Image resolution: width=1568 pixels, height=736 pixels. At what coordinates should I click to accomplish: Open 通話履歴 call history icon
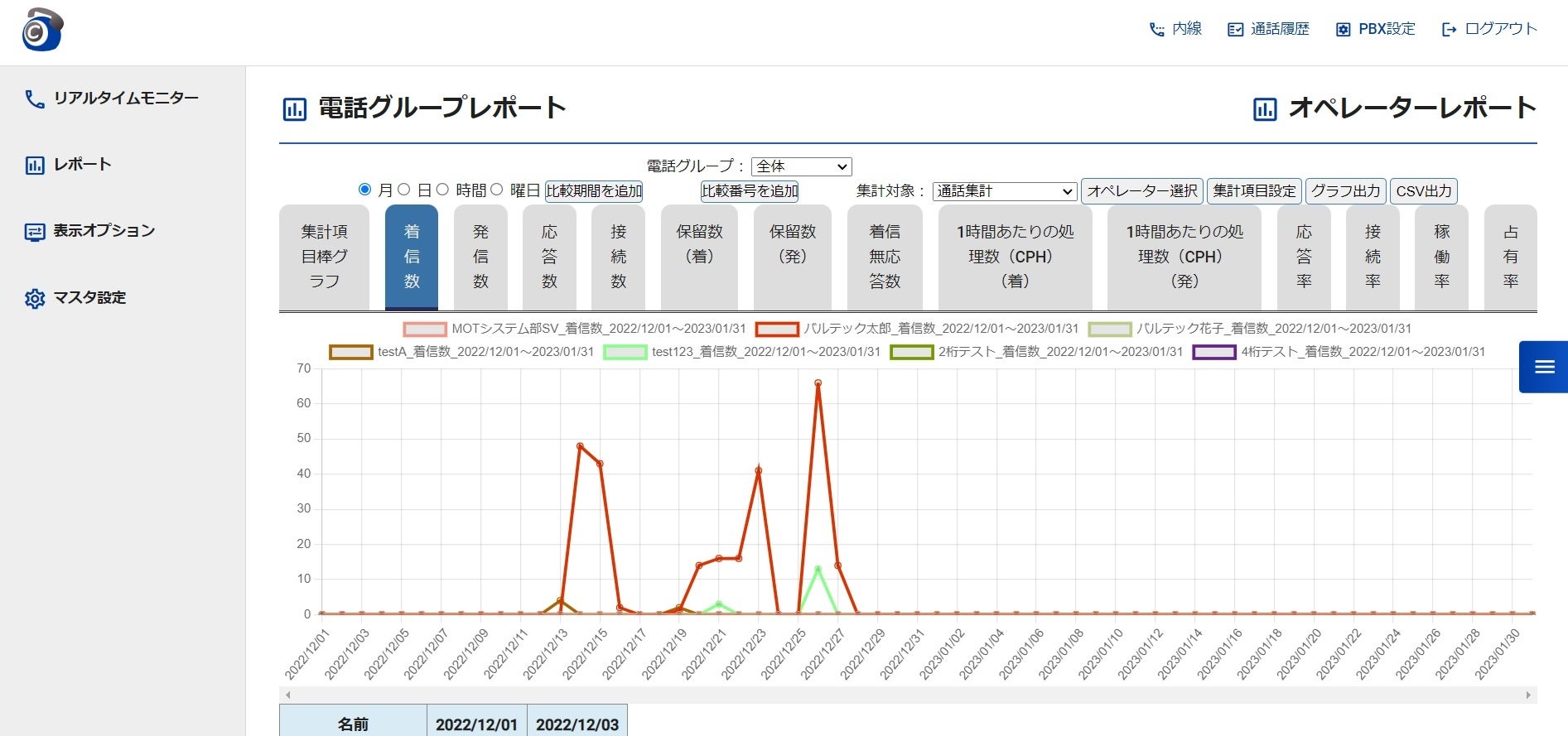coord(1235,29)
